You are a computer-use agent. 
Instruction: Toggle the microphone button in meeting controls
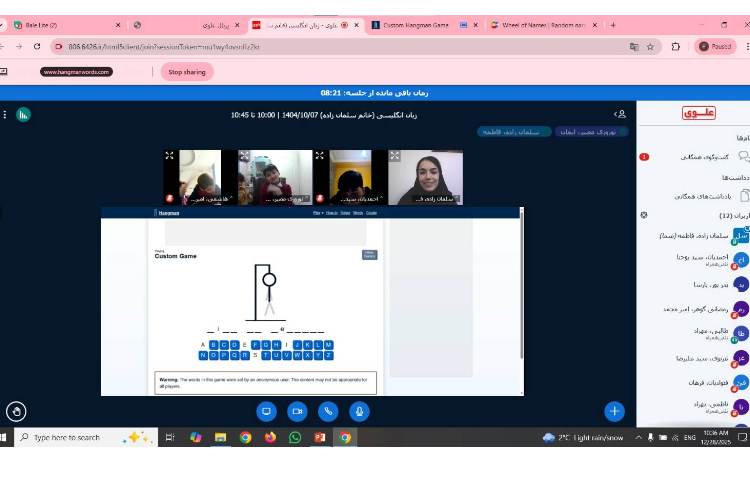[x=359, y=411]
